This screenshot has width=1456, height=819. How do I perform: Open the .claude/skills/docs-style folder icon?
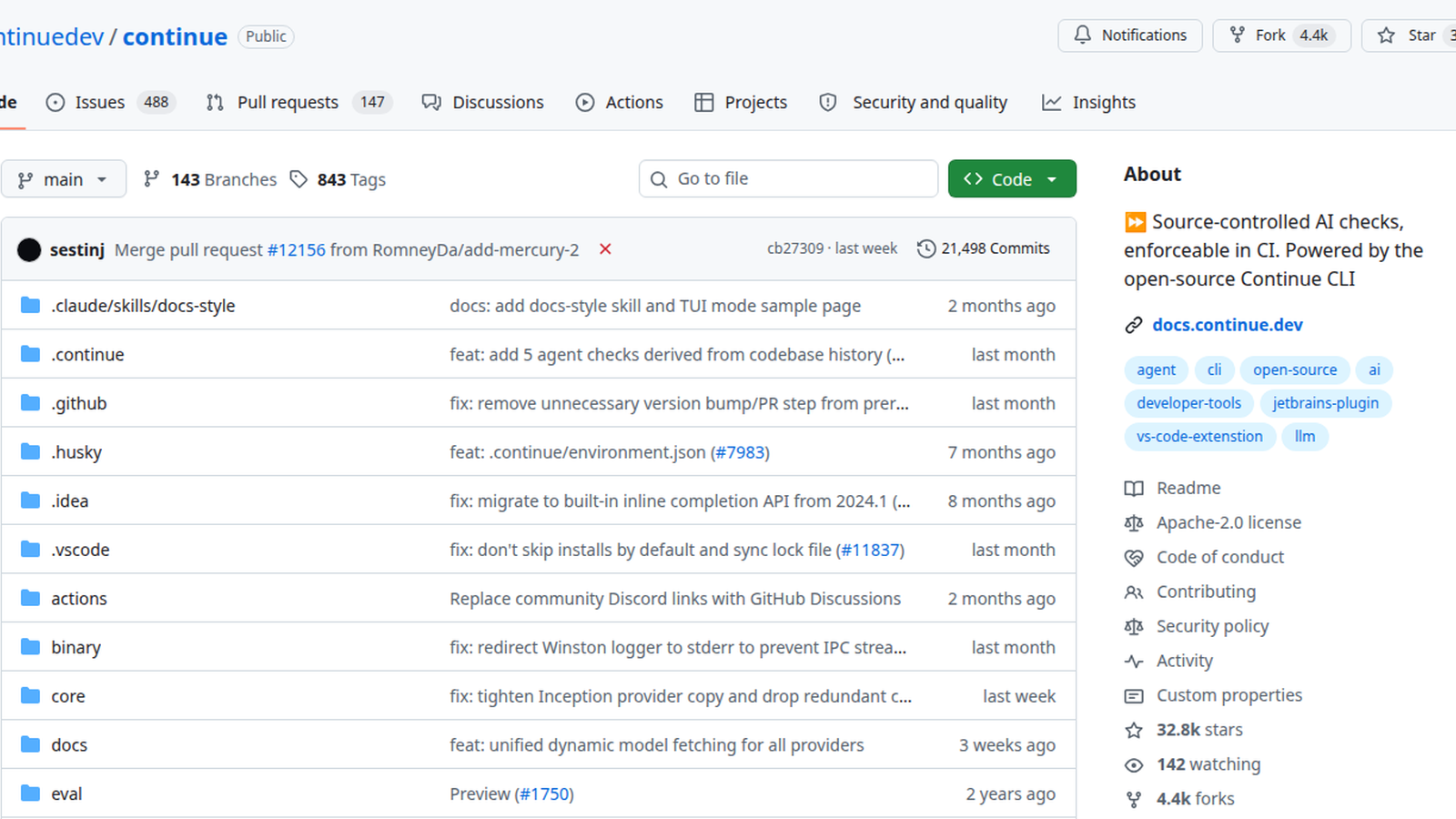tap(30, 305)
